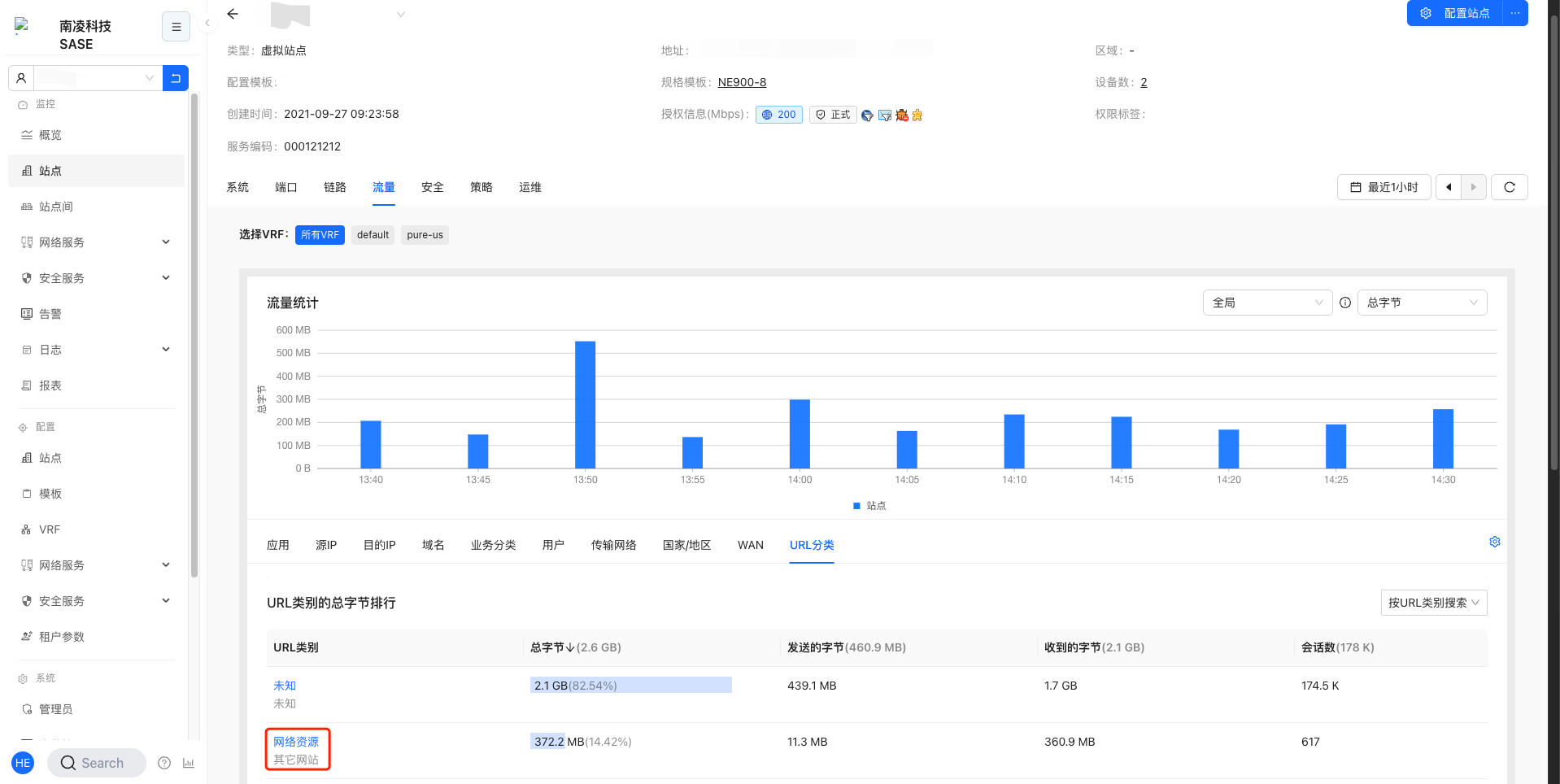Expand 日志 in the sidebar
Screen dimensions: 1560x784
[x=96, y=350]
